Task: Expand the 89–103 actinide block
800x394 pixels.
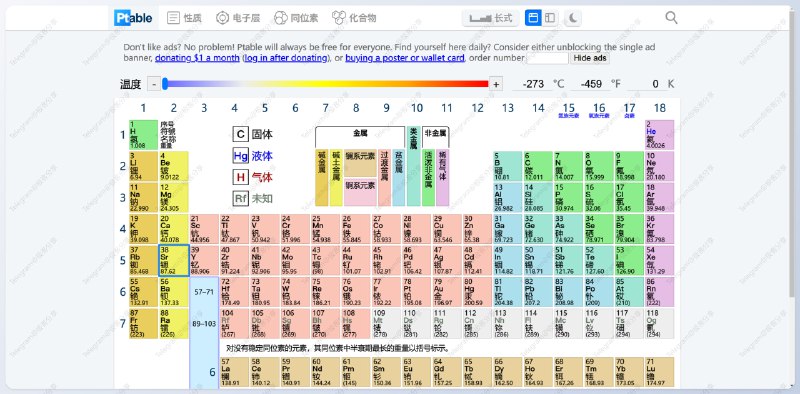Action: point(204,324)
